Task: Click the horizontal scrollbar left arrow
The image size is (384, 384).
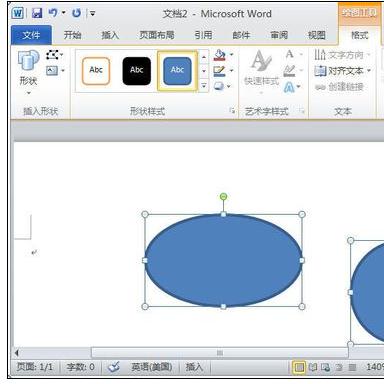Action: pos(17,353)
